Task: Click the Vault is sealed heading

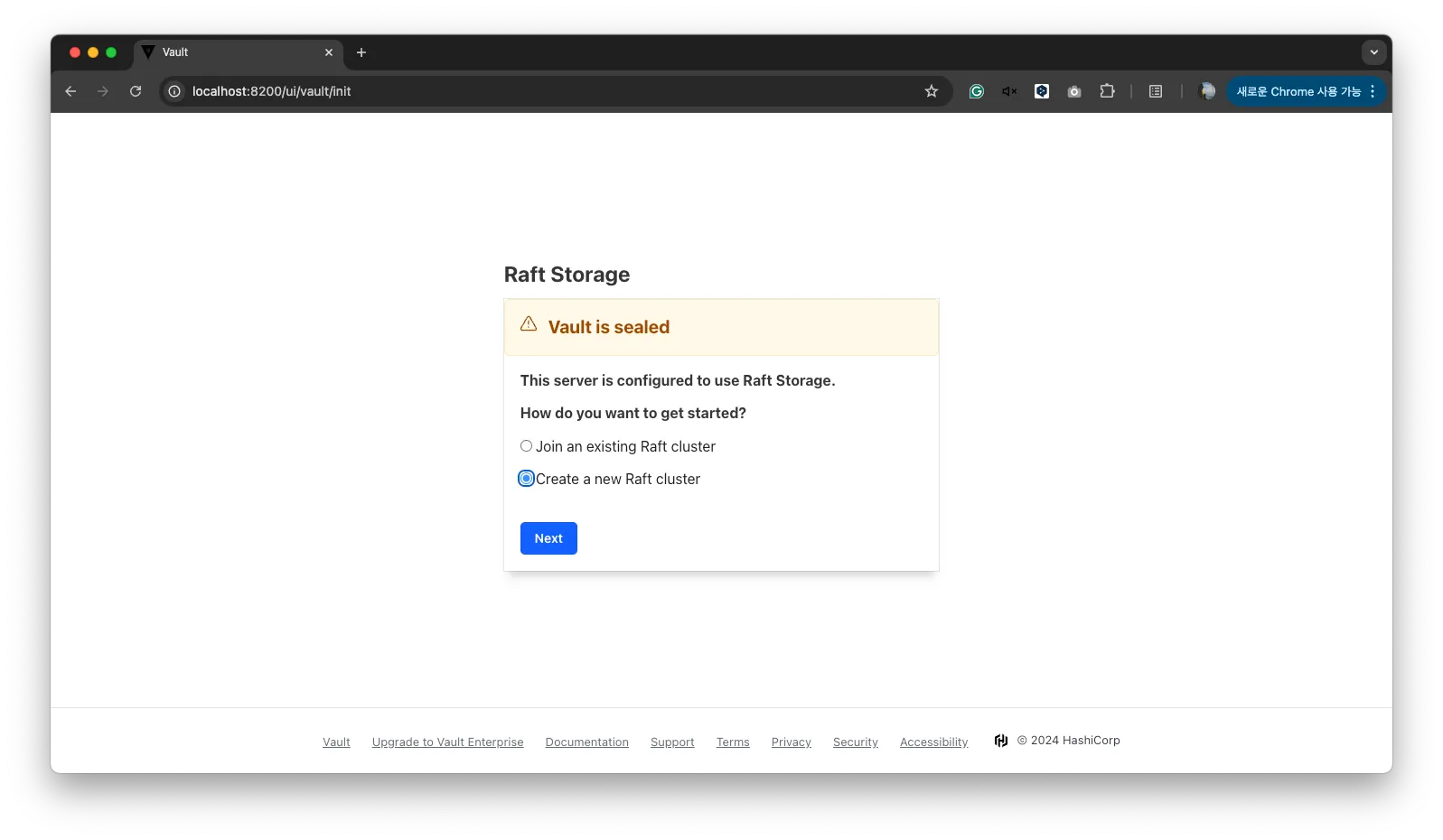Action: coord(609,327)
